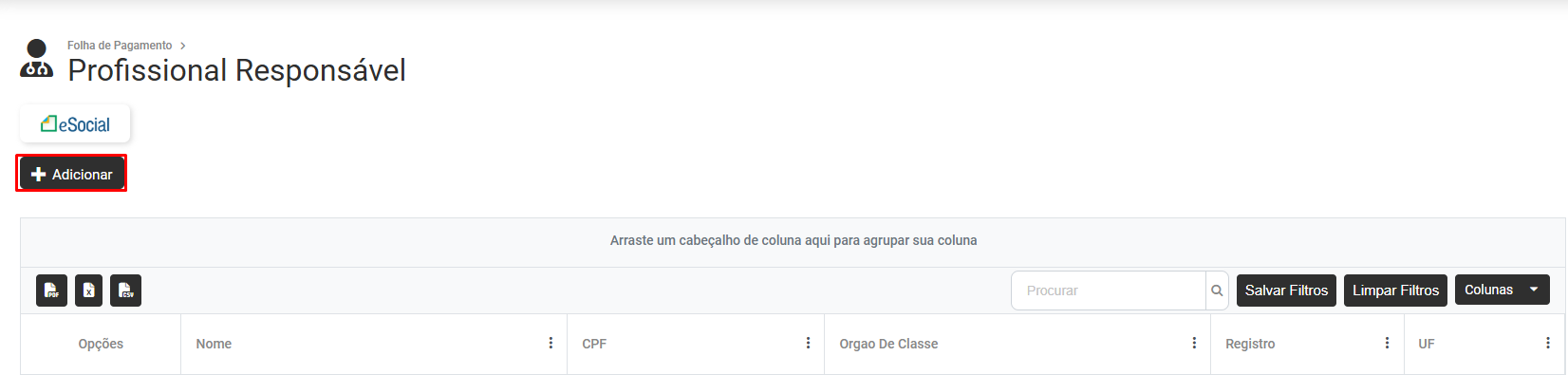Export the table as CSV
Viewport: 1568px width, 375px height.
[125, 291]
